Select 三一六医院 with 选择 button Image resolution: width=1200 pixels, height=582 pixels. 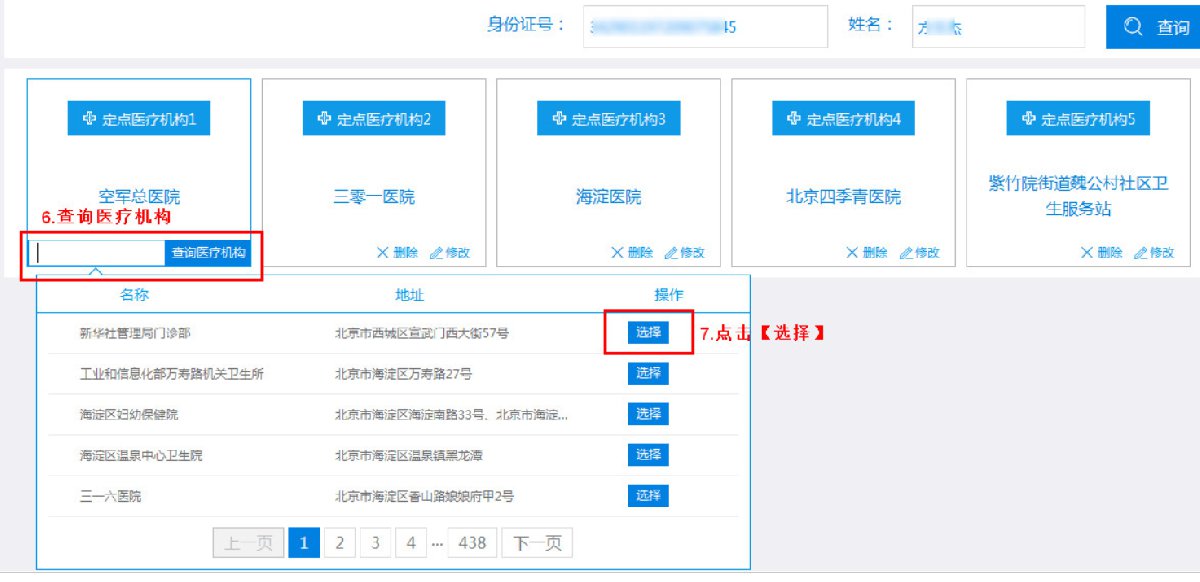[x=648, y=496]
